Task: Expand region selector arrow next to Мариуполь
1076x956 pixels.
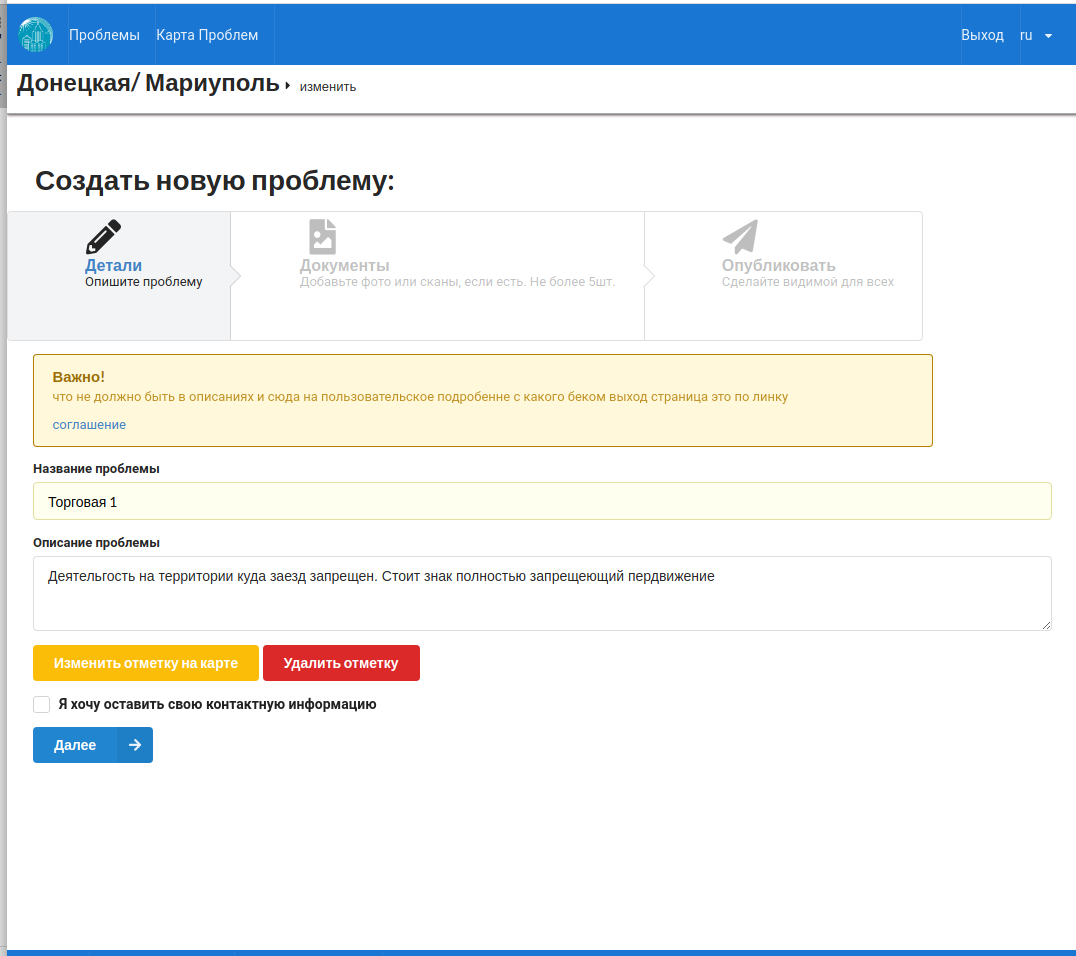Action: pos(288,85)
